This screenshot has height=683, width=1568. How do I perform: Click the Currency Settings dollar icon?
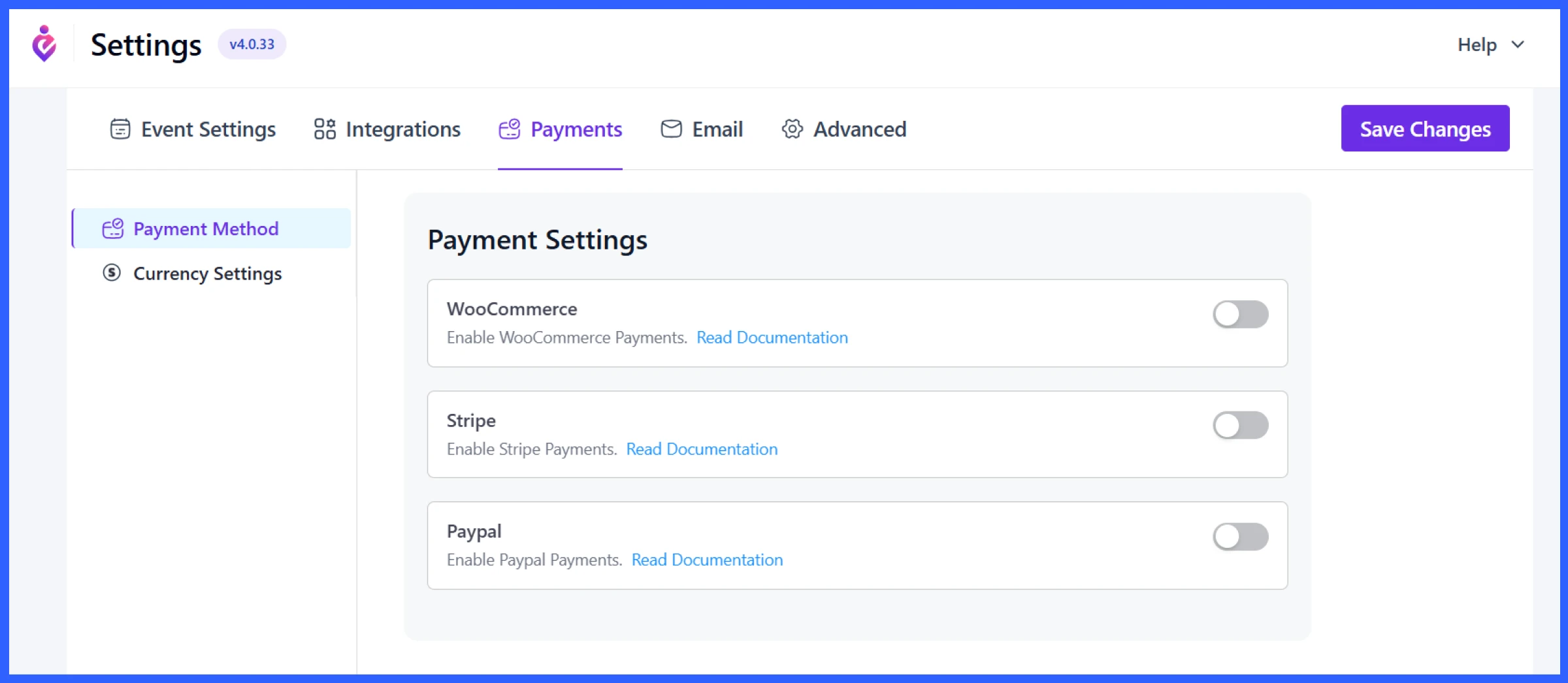[x=112, y=273]
